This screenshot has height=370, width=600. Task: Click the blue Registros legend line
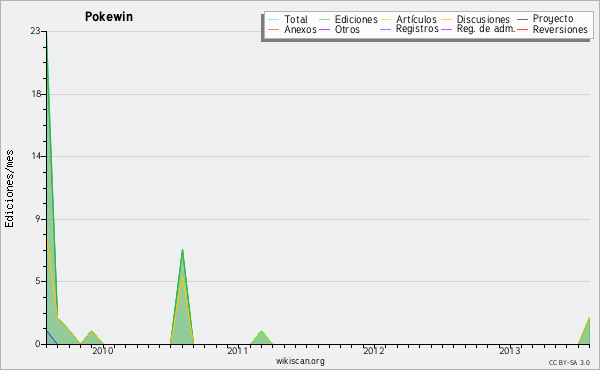point(386,29)
